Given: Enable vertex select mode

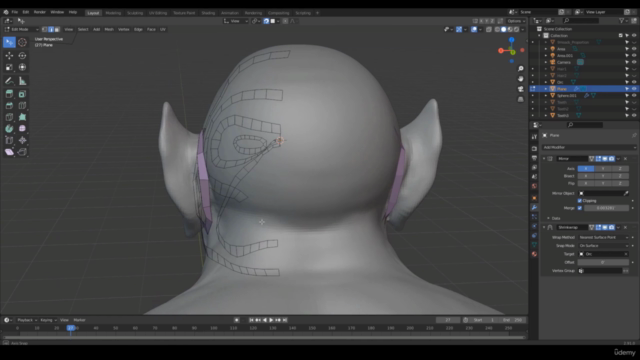Looking at the screenshot, I should [x=45, y=29].
